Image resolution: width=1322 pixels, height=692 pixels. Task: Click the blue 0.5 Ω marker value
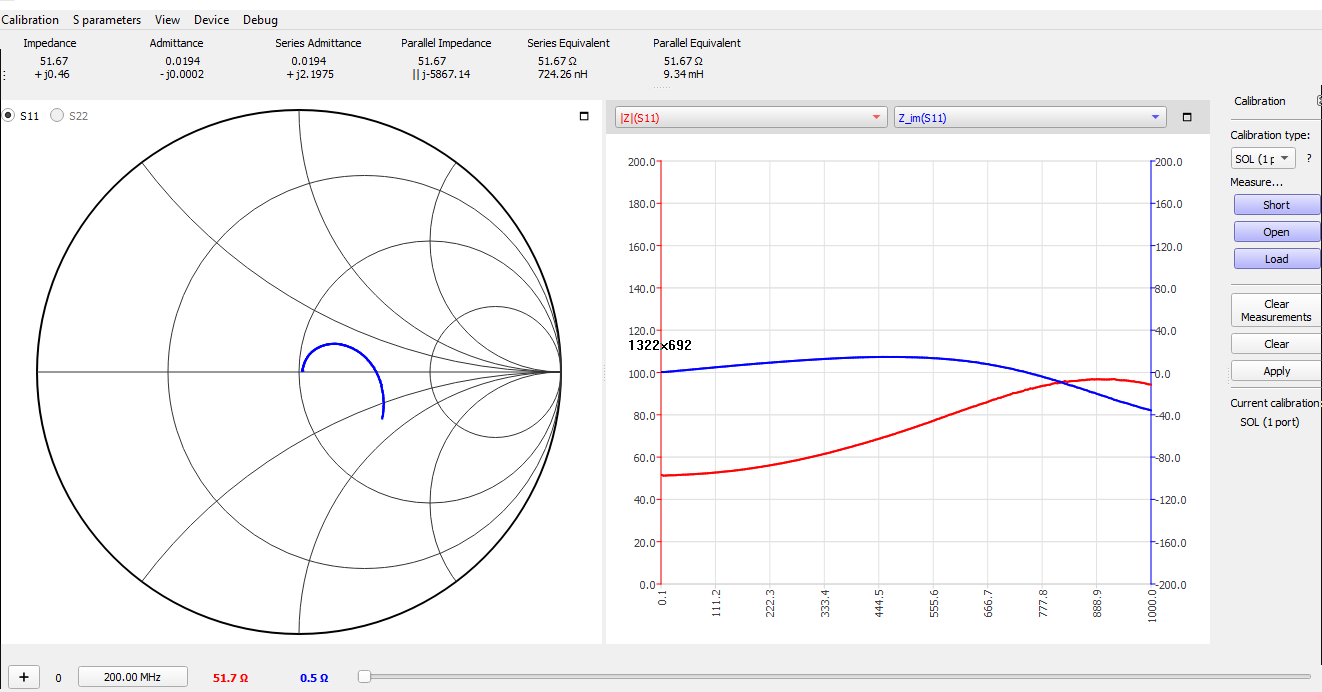pos(314,678)
